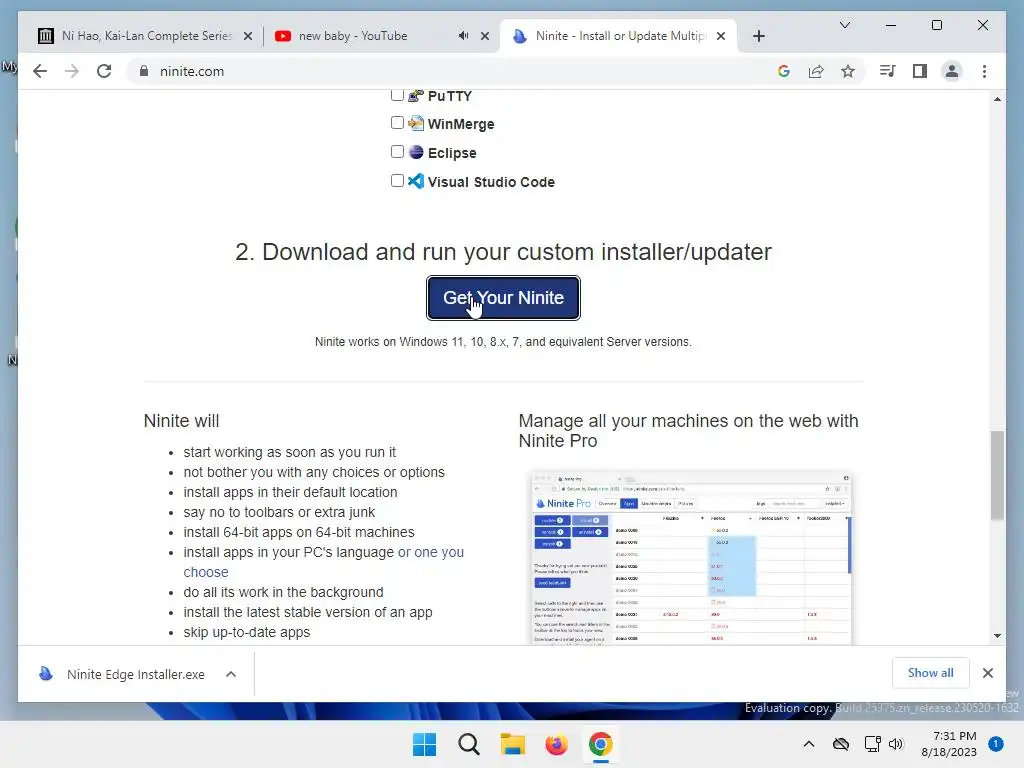This screenshot has height=768, width=1024.
Task: Go back to the previous page
Action: click(x=40, y=71)
